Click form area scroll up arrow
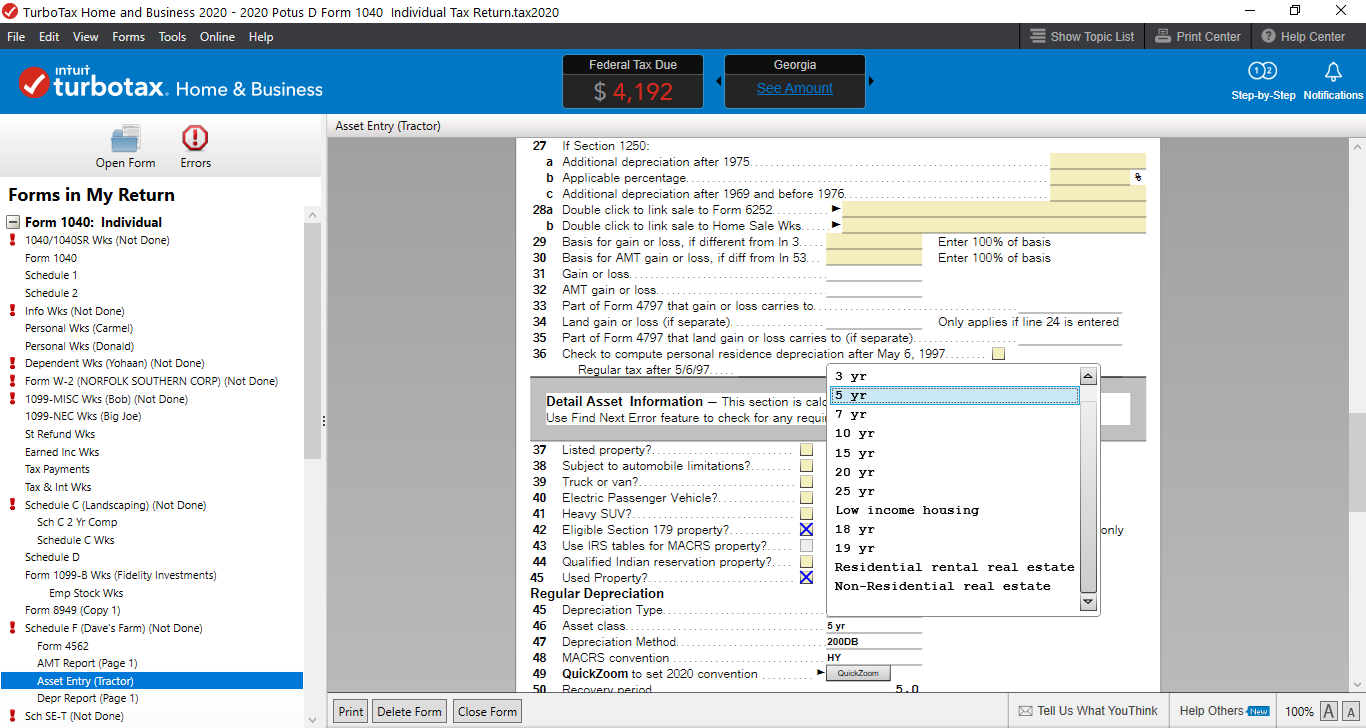Viewport: 1366px width, 728px height. [x=1357, y=146]
